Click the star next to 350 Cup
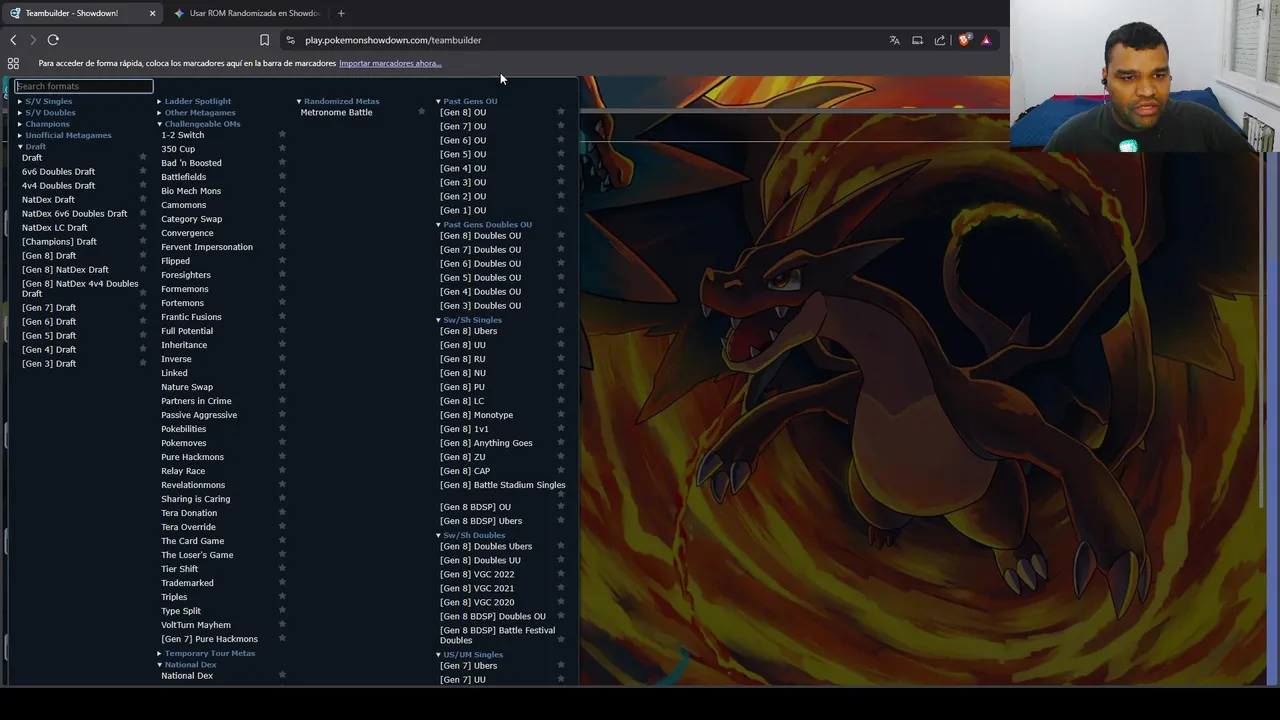Viewport: 1280px width, 720px height. 282,148
